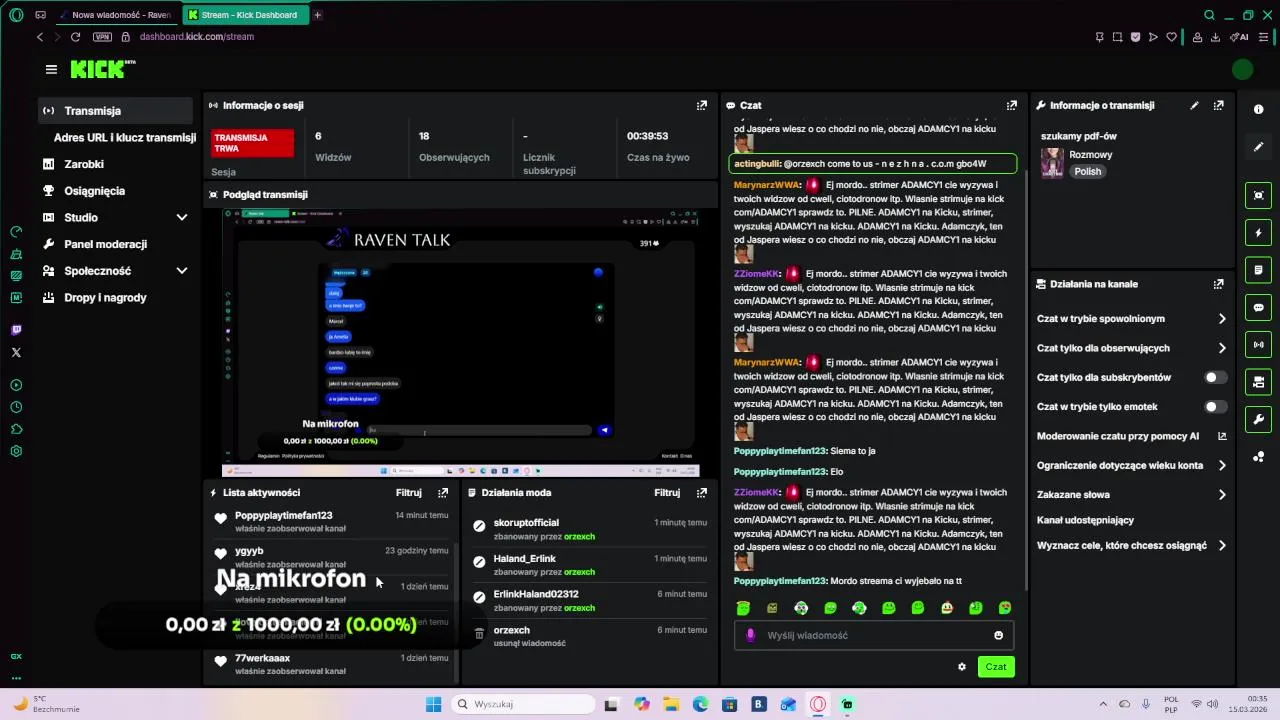The image size is (1280, 720).
Task: Toggle Czat w trybie tylko emotek switch
Action: coord(1215,407)
